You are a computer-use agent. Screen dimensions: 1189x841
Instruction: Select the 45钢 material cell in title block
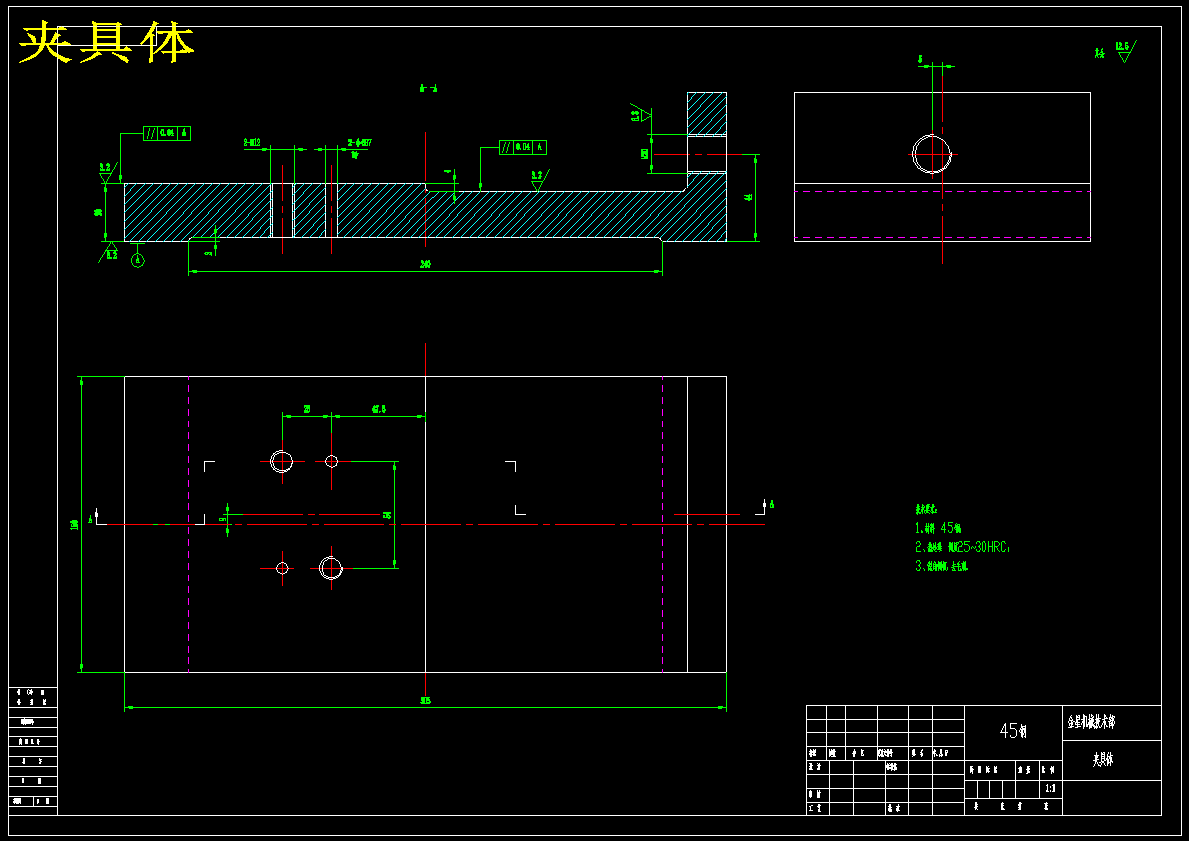pyautogui.click(x=1013, y=731)
